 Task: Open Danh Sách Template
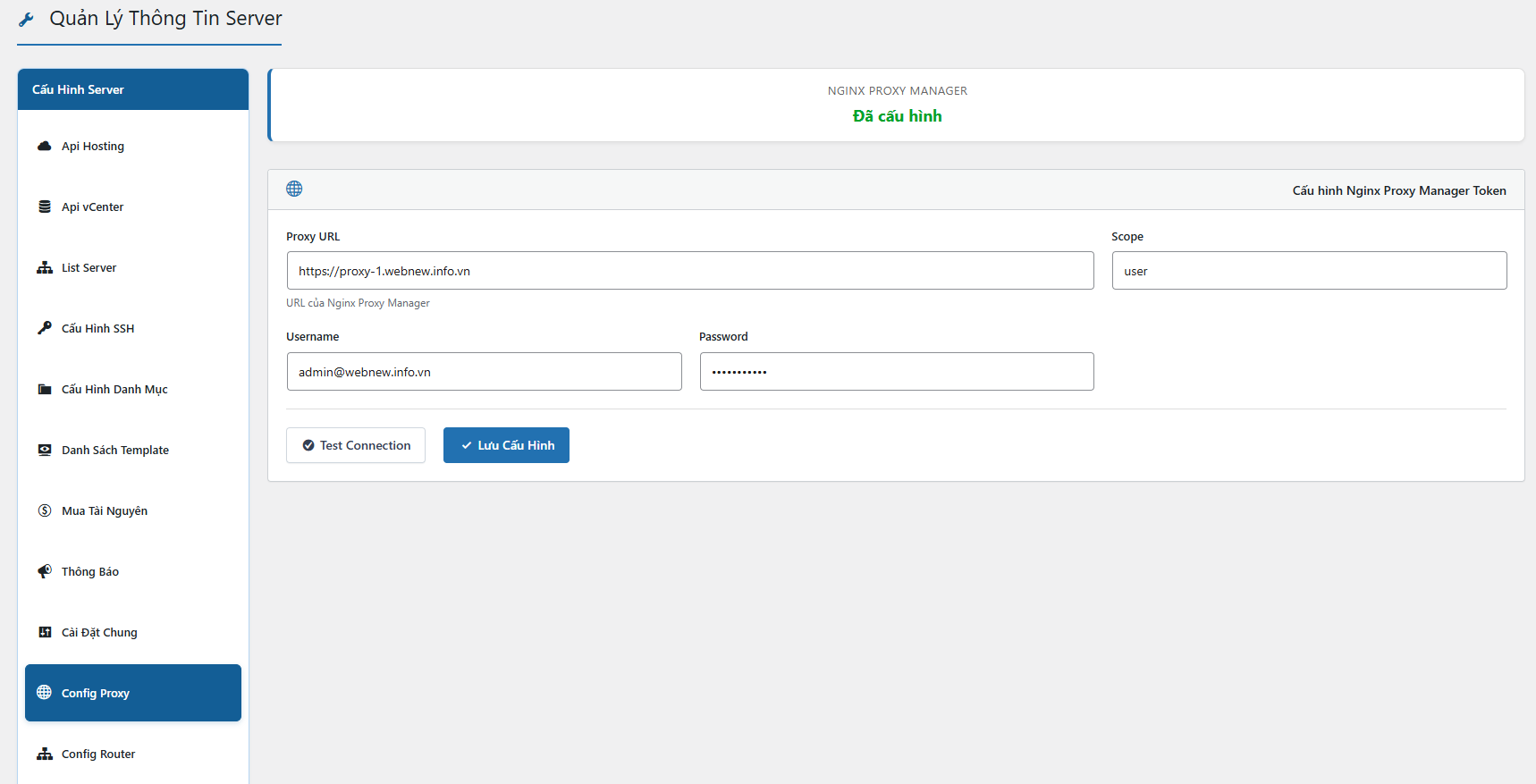tap(133, 450)
